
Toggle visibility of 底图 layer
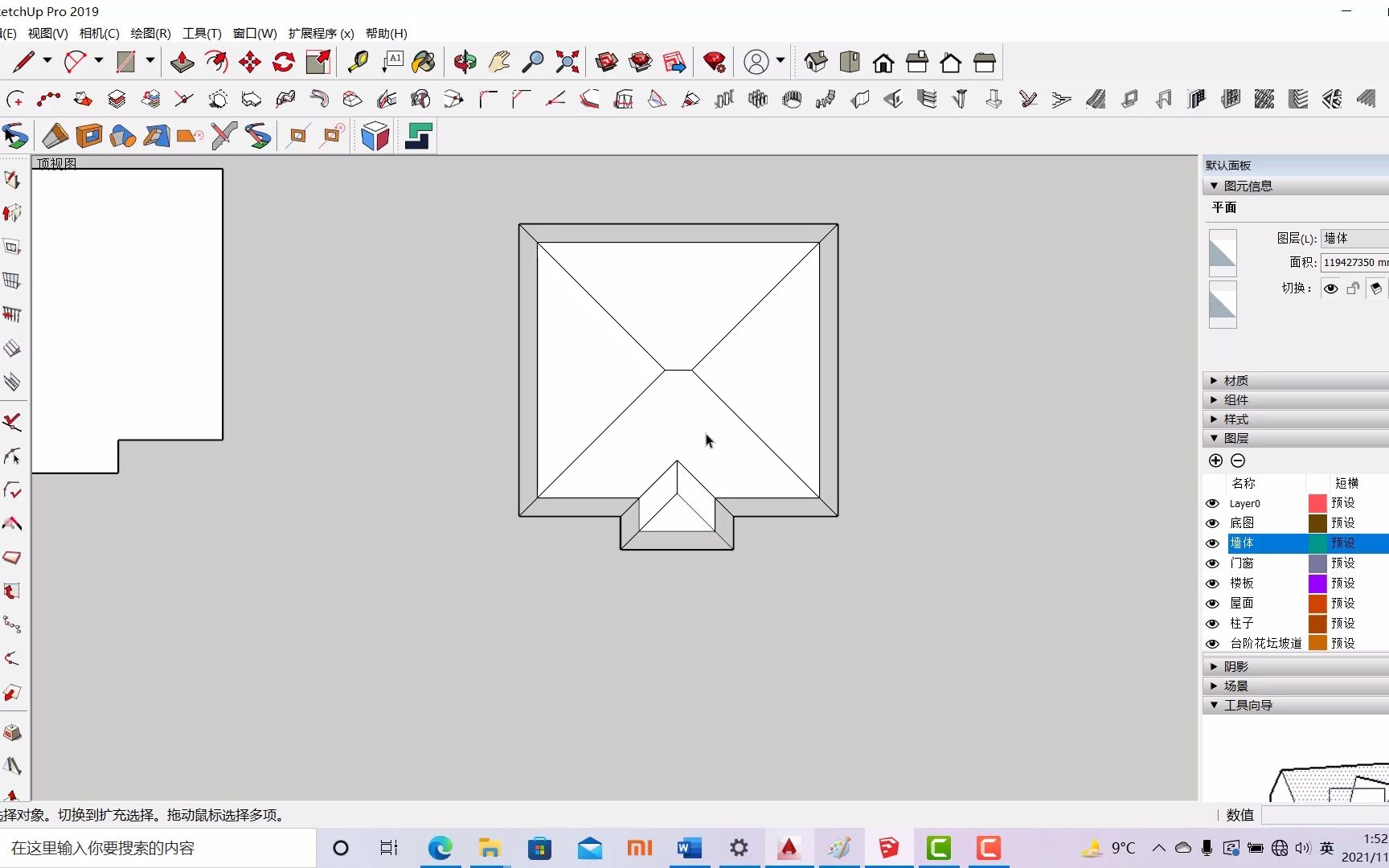click(1212, 523)
